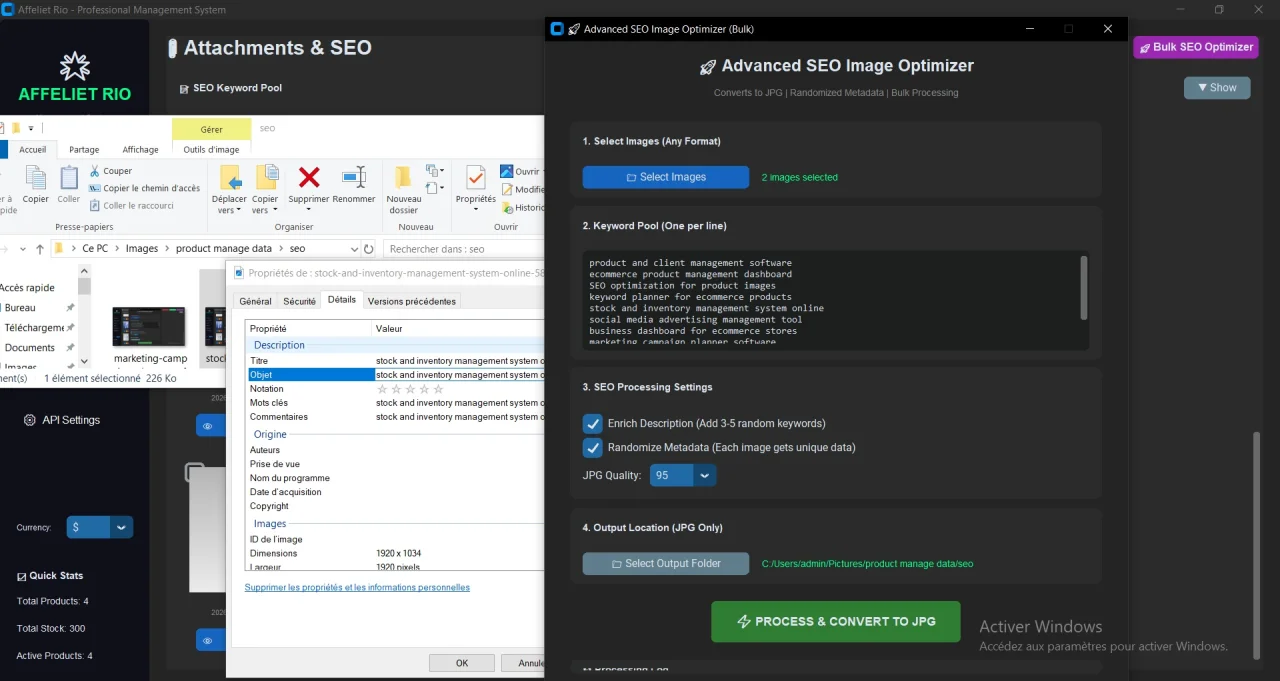Switch to Accueil ribbon tab
1280x681 pixels.
[33, 149]
